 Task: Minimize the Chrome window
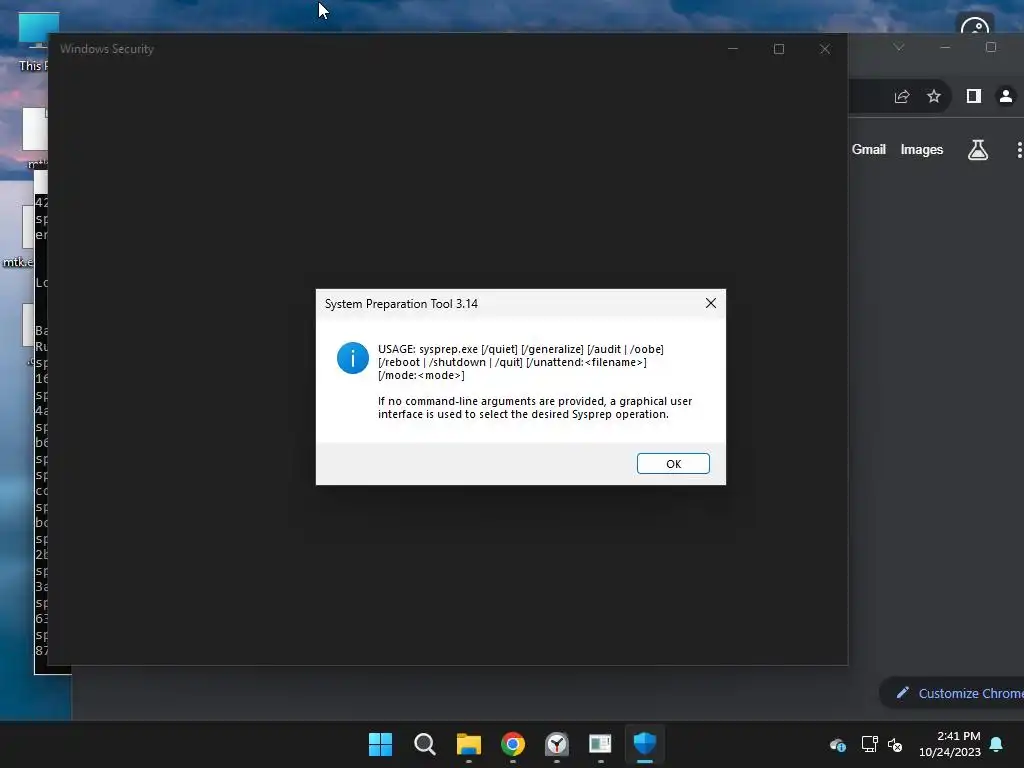click(945, 47)
